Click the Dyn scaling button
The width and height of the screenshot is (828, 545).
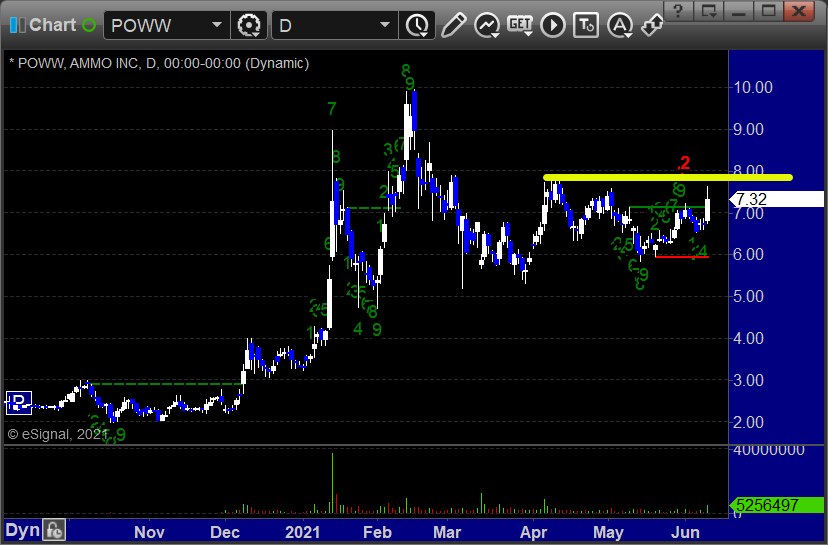[22, 530]
